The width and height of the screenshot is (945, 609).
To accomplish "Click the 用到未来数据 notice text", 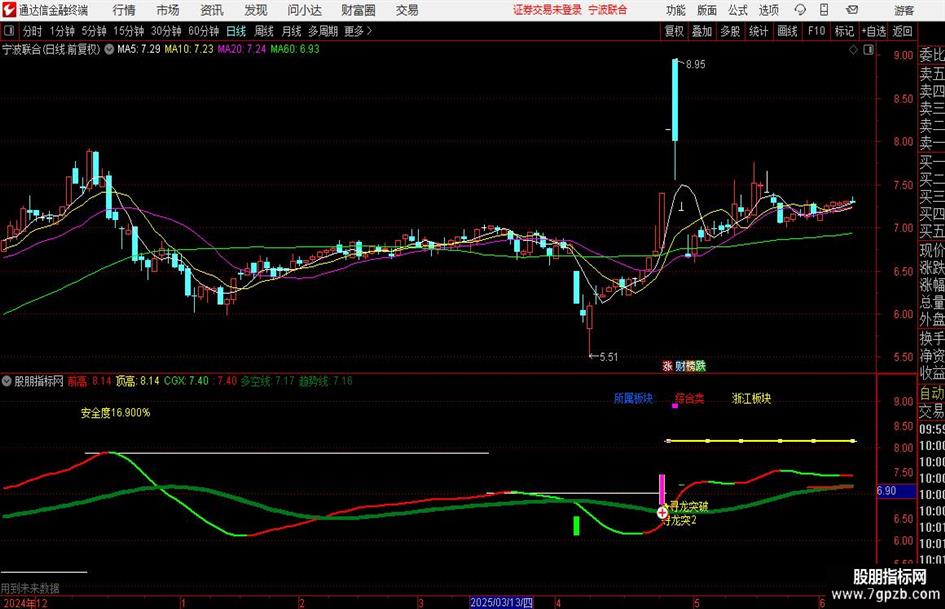I will pyautogui.click(x=30, y=588).
